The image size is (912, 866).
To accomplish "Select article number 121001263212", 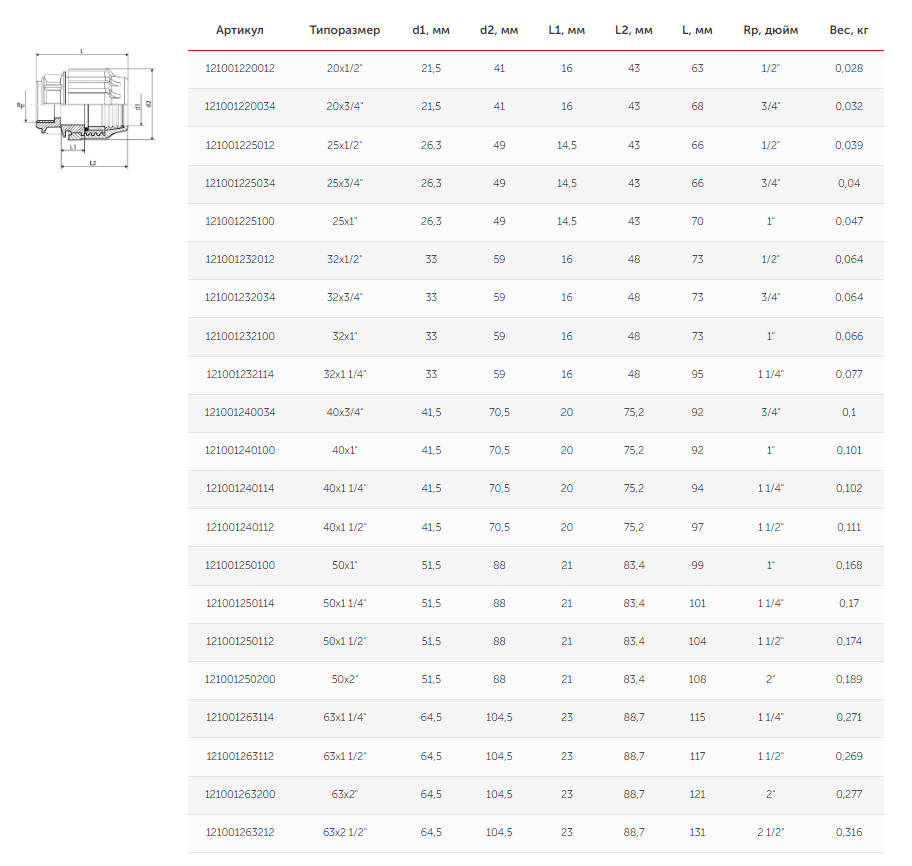I will coord(240,832).
